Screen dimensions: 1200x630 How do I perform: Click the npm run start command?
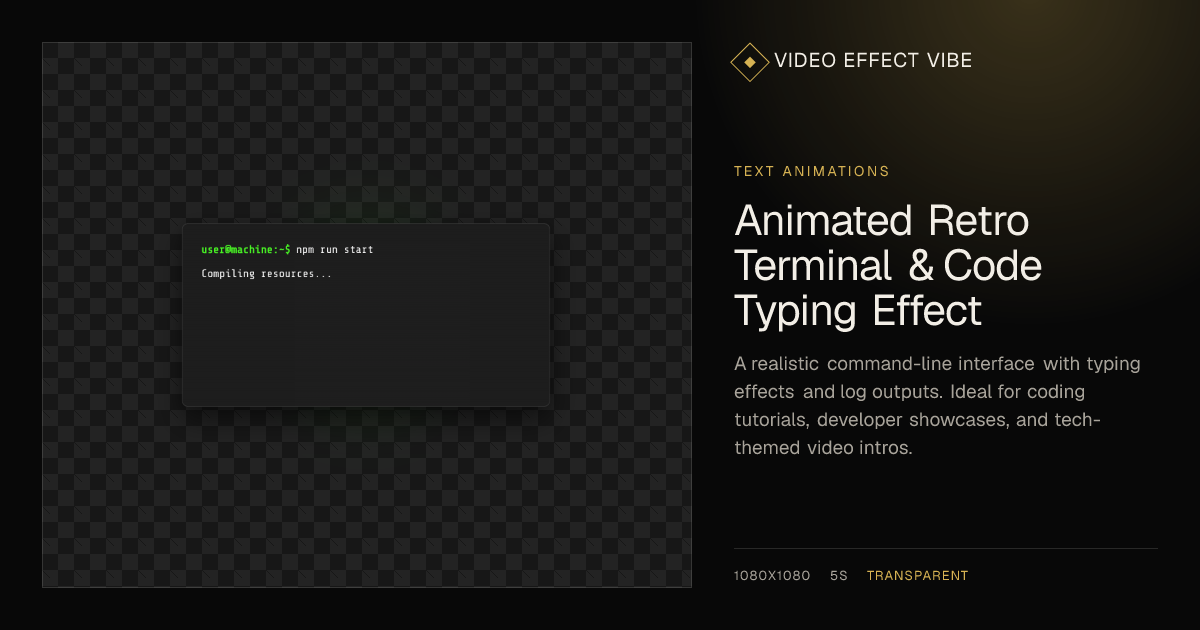[x=335, y=249]
